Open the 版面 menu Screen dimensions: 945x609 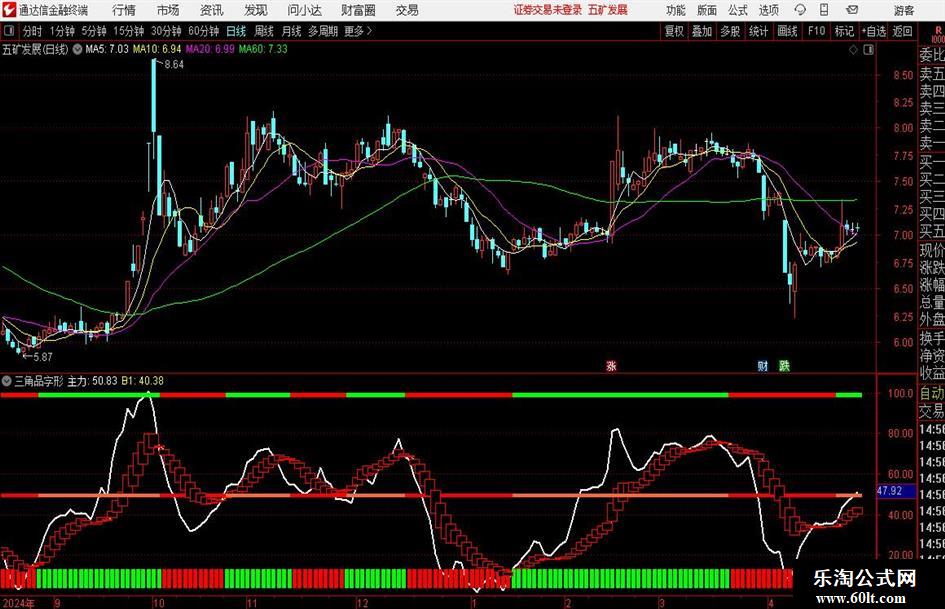(x=706, y=10)
